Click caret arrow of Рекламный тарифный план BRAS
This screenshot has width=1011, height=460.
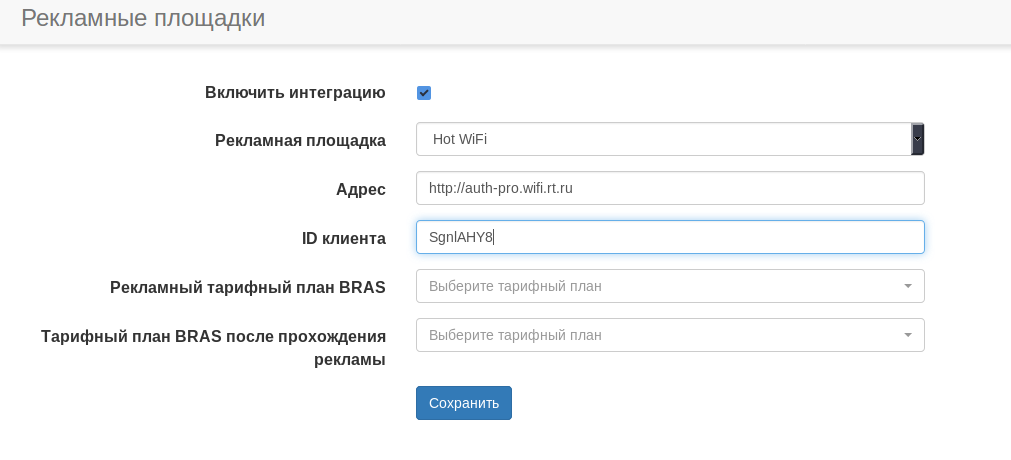908,286
